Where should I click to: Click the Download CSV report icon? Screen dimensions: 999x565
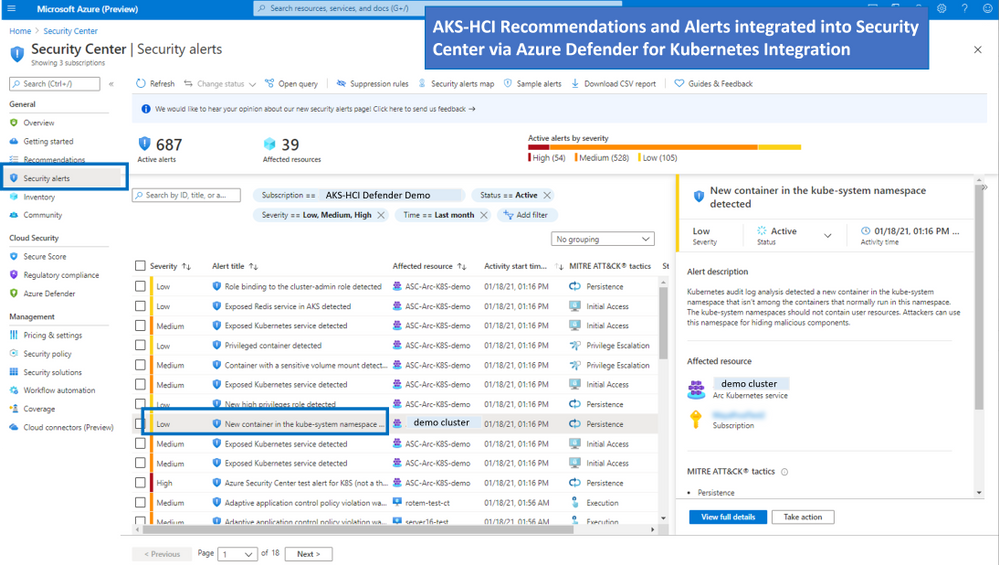pyautogui.click(x=575, y=83)
